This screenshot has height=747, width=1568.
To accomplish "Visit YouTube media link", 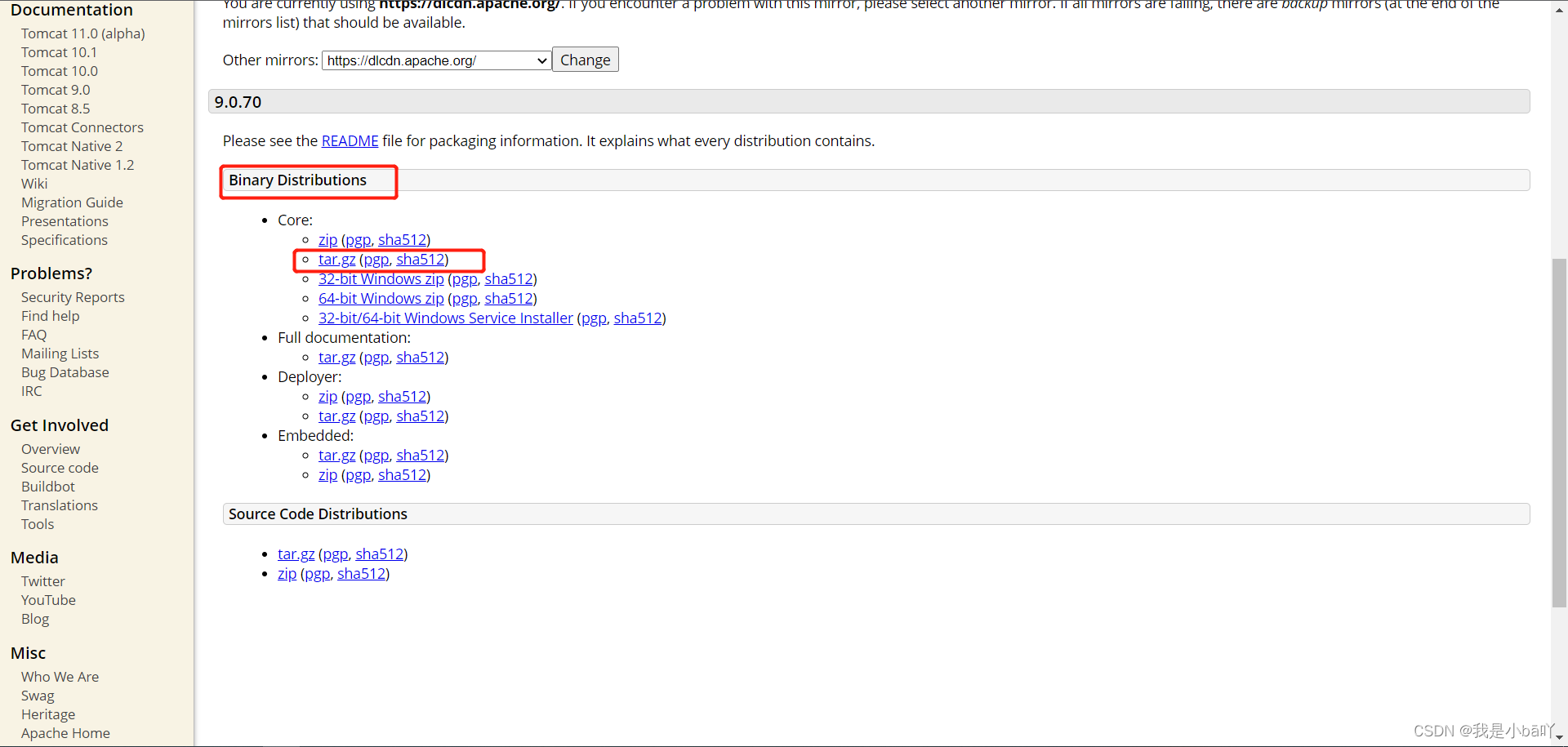I will 48,600.
